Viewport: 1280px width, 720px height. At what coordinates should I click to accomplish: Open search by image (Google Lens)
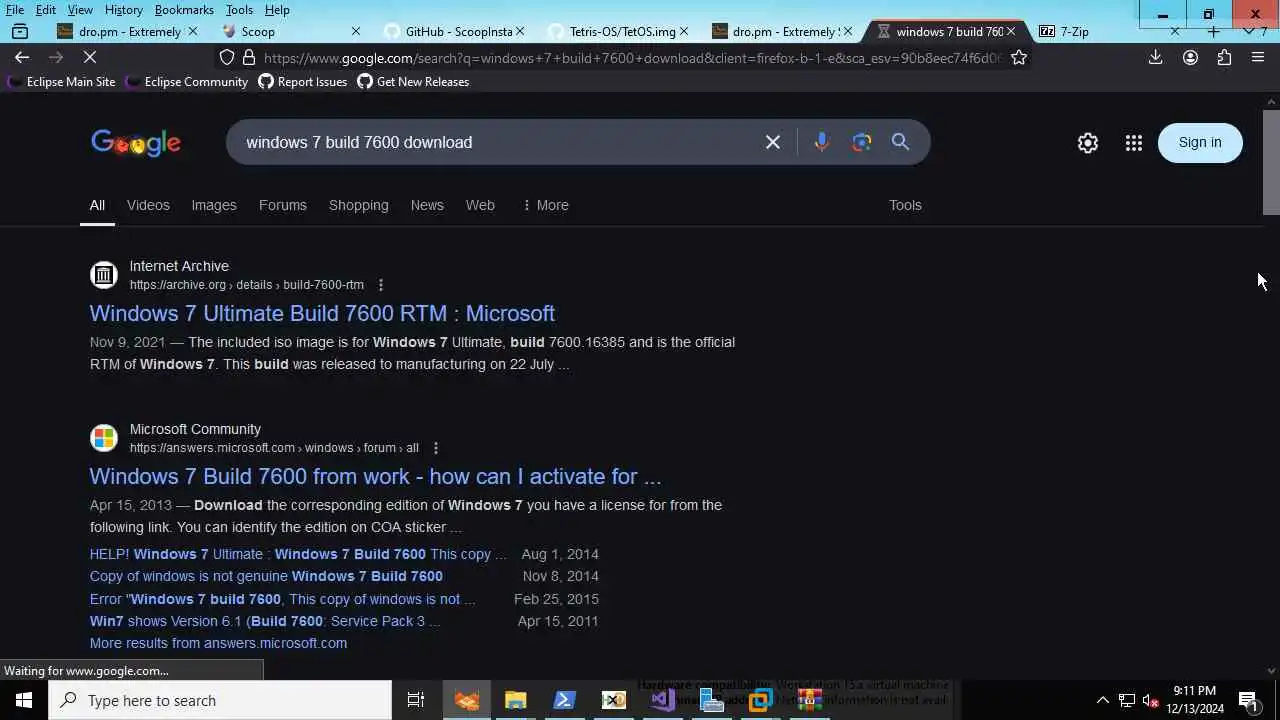[862, 142]
